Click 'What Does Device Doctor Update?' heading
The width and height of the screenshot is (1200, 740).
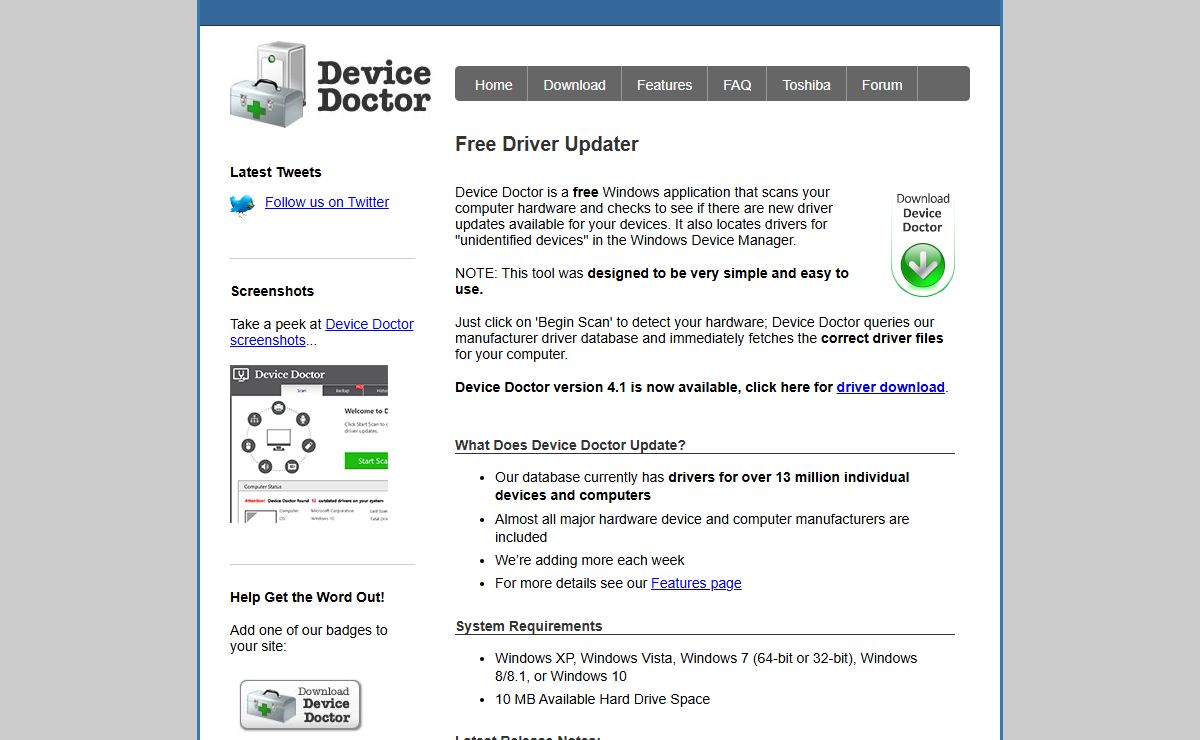[x=570, y=445]
